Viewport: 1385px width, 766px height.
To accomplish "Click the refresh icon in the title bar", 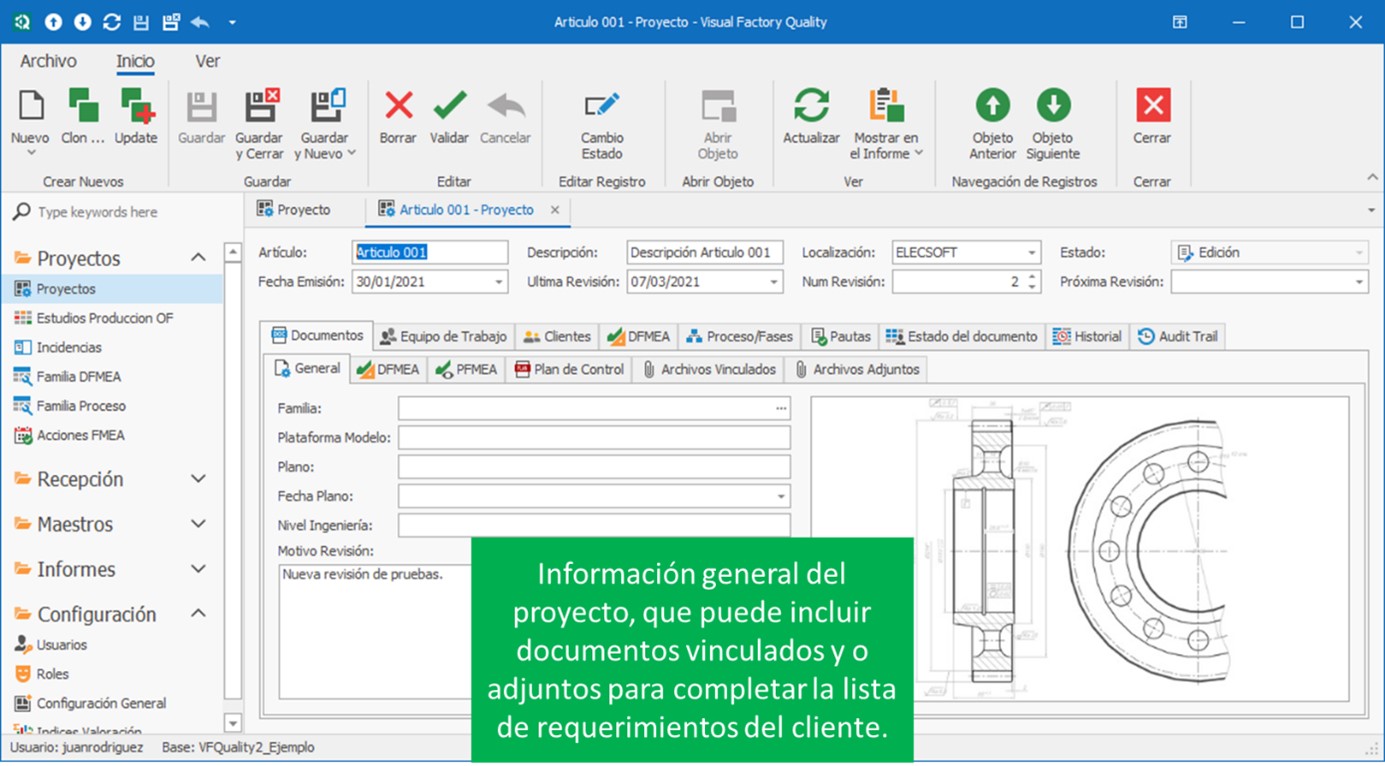I will (x=112, y=22).
